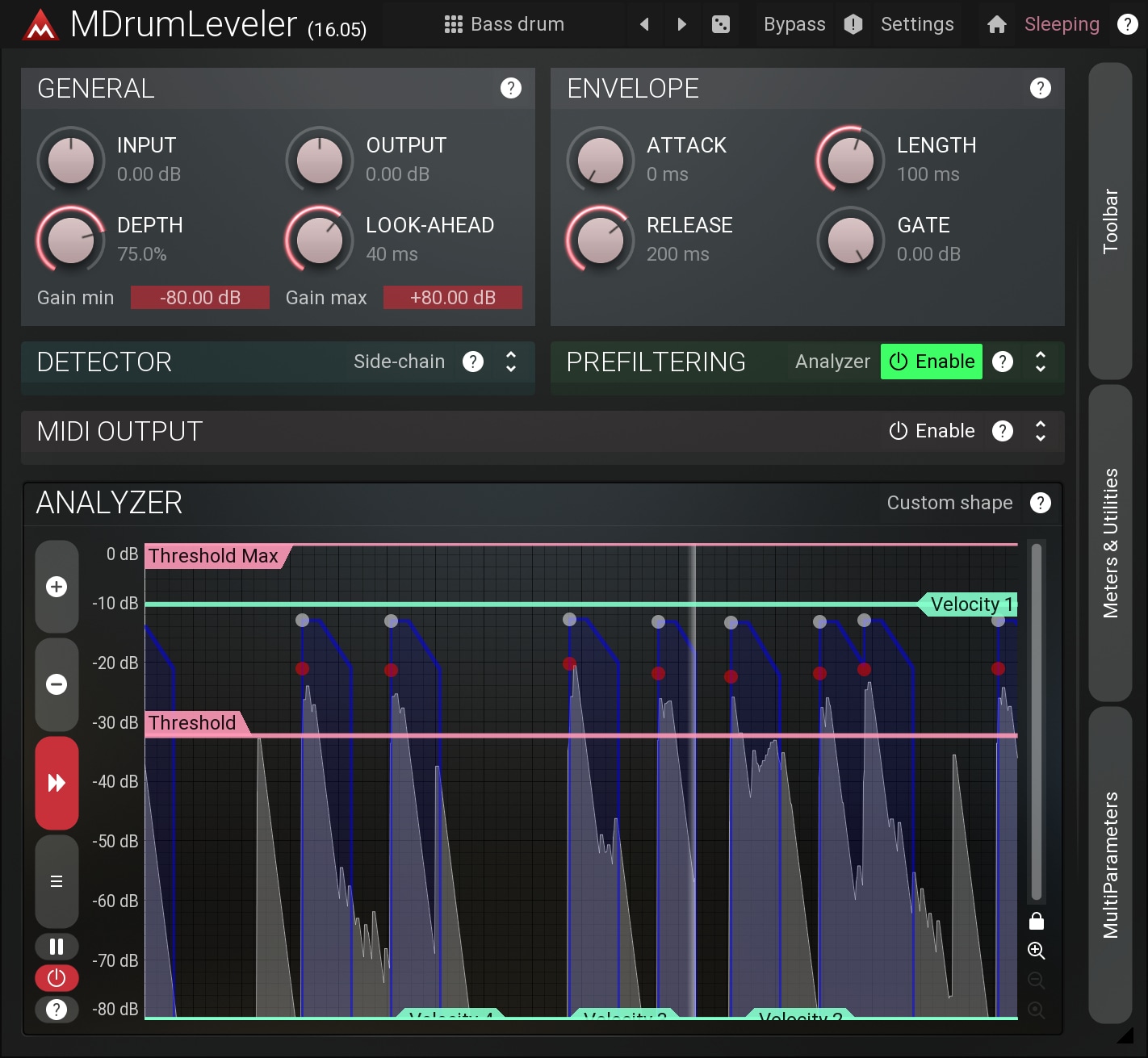Click the Gain min value field

click(200, 298)
